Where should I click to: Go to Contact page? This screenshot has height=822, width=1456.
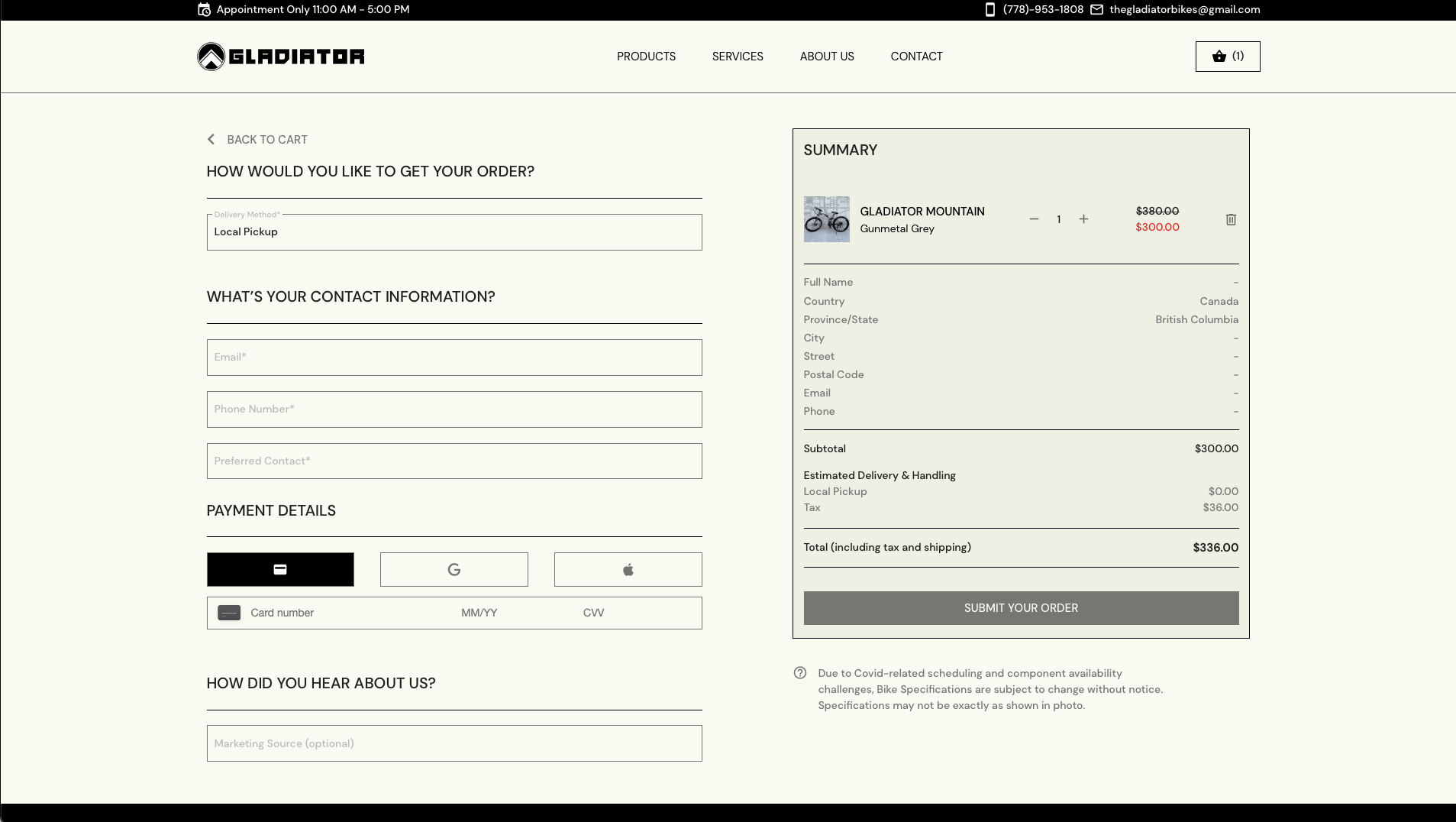click(916, 57)
